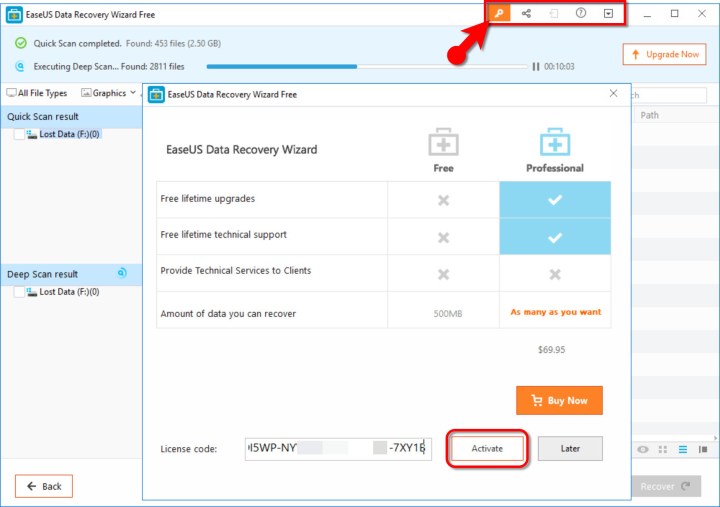Click the orange Buy Now button
This screenshot has height=507, width=720.
(x=559, y=400)
